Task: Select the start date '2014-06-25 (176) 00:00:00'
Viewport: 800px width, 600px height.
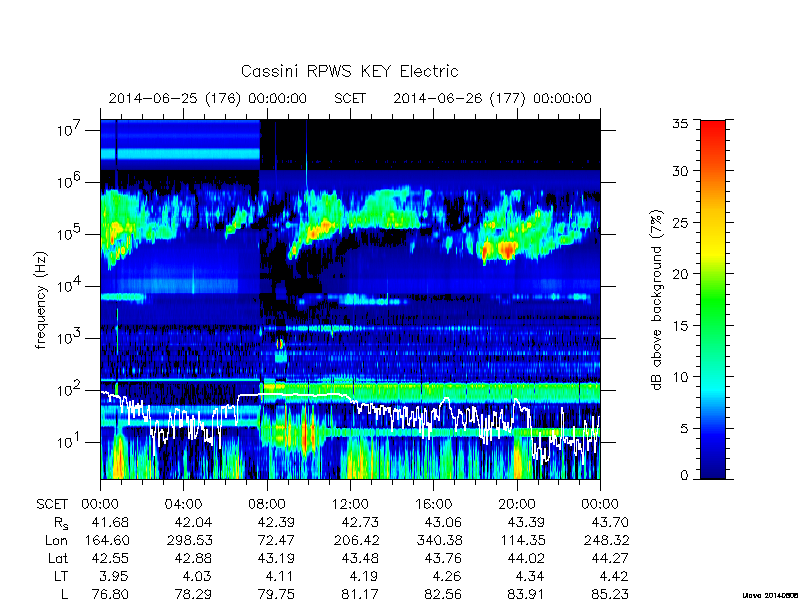Action: pos(208,98)
